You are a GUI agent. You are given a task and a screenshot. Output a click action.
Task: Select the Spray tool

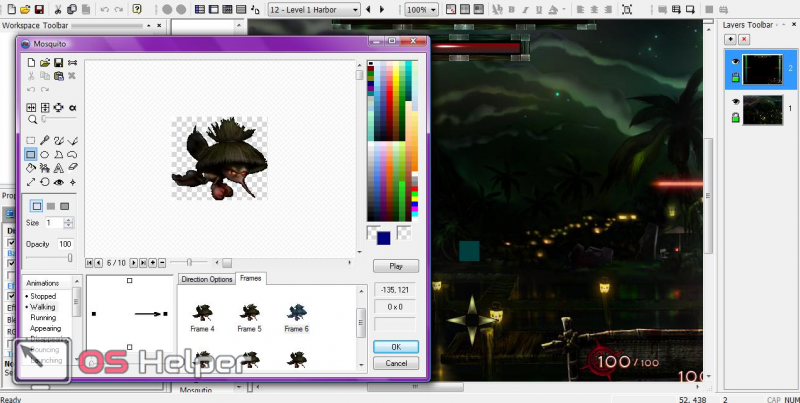(45, 168)
